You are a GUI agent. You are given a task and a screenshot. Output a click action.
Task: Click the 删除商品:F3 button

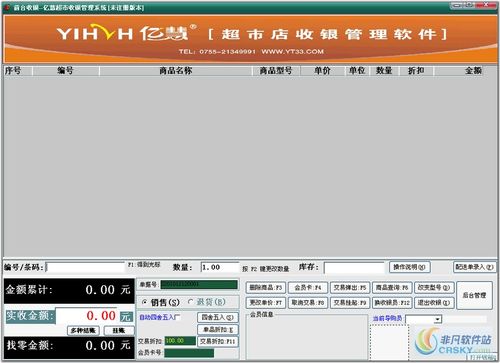266,287
